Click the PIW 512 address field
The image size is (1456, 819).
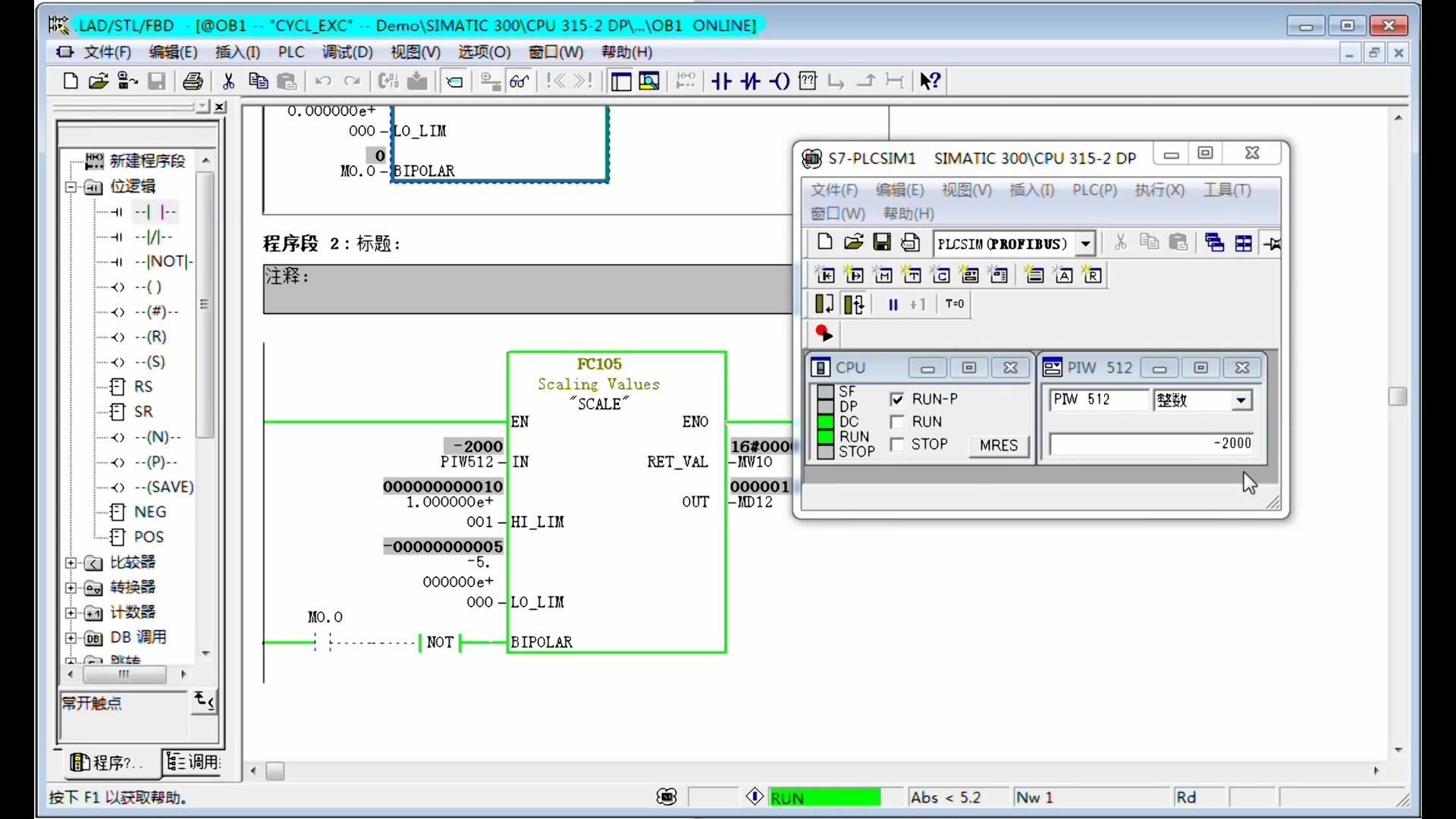[1100, 400]
